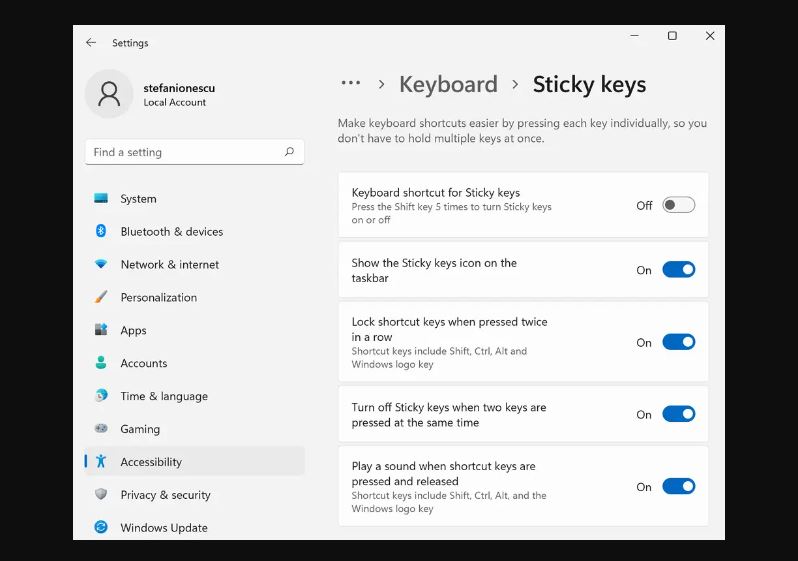Click the Time & language globe icon

click(x=101, y=396)
